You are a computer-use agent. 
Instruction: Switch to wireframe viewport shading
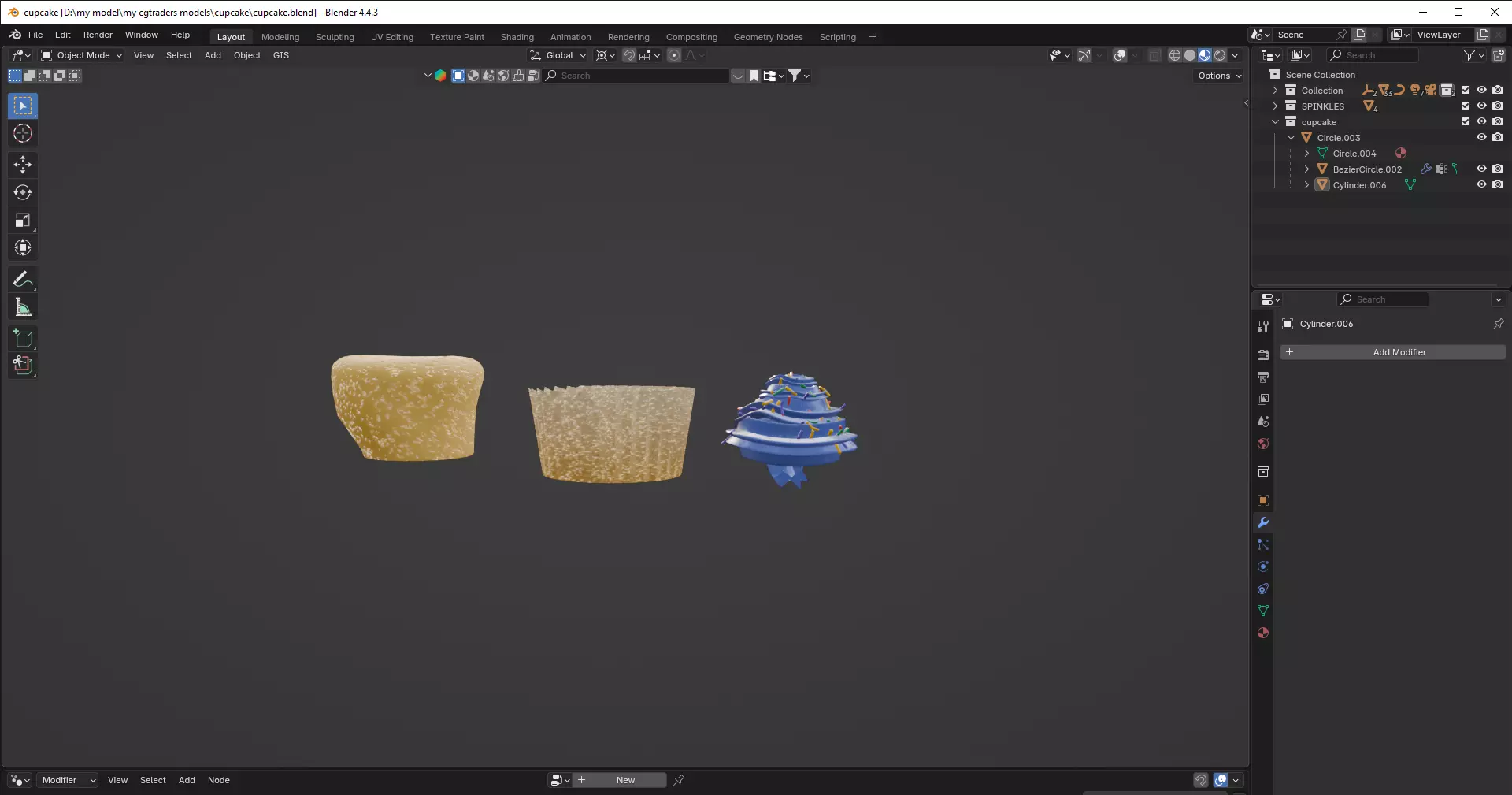[x=1175, y=55]
